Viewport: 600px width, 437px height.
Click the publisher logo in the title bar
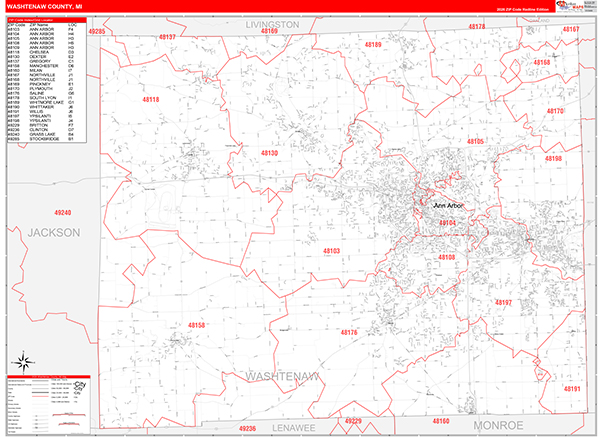click(x=570, y=5)
